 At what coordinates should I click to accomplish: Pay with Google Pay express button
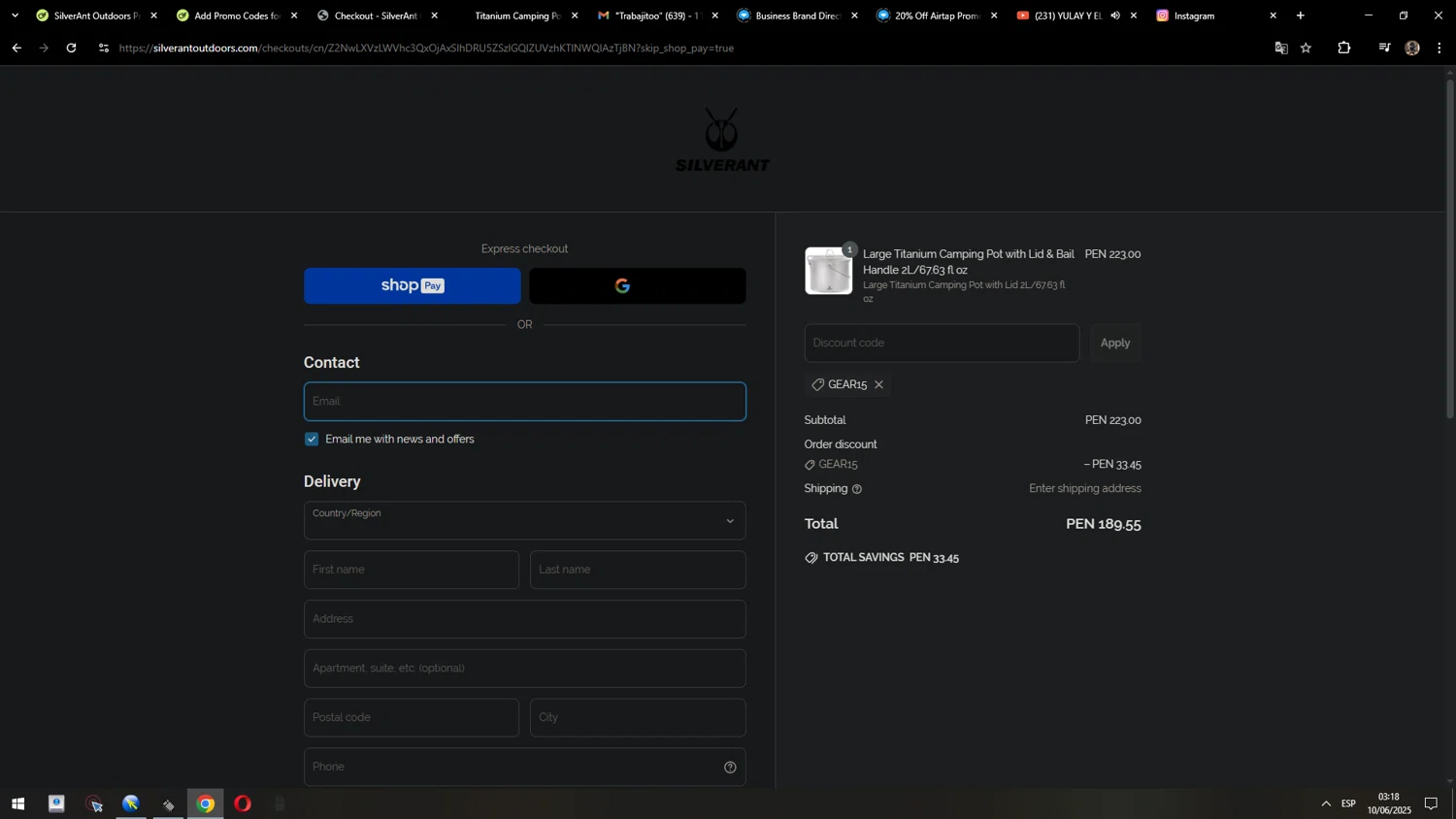pyautogui.click(x=638, y=285)
